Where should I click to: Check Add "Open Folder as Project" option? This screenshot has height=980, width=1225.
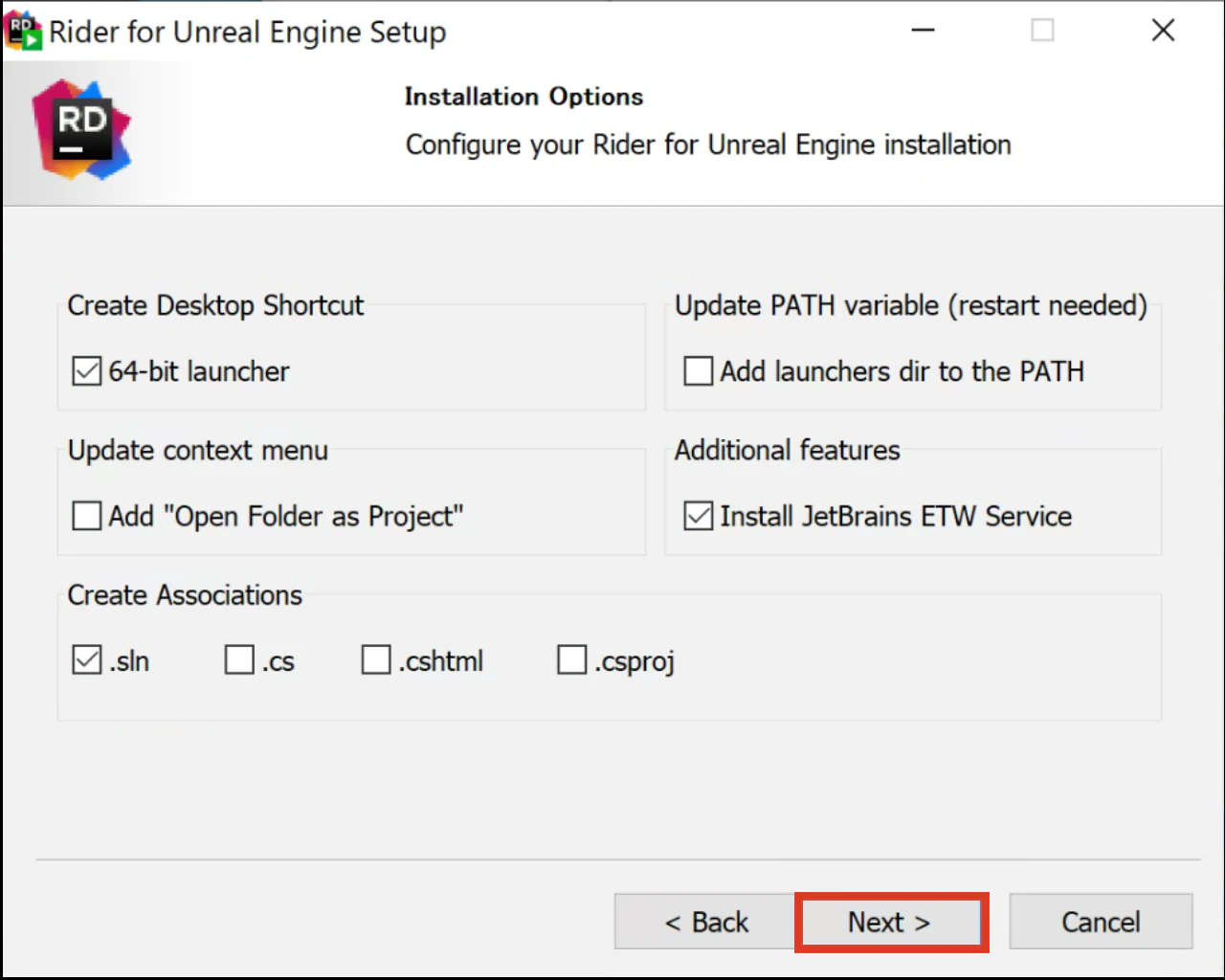click(87, 516)
